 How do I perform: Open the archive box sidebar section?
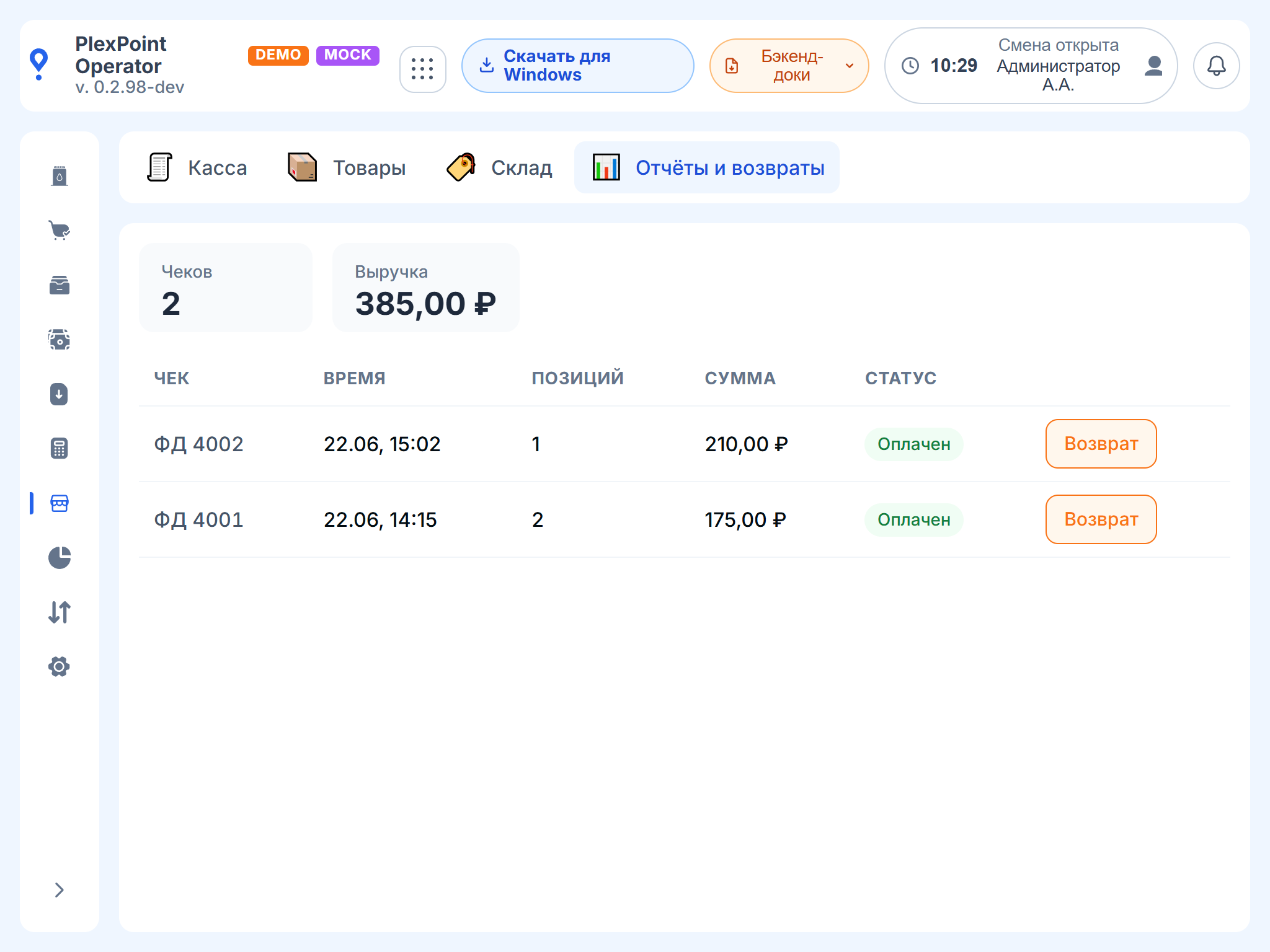(60, 285)
